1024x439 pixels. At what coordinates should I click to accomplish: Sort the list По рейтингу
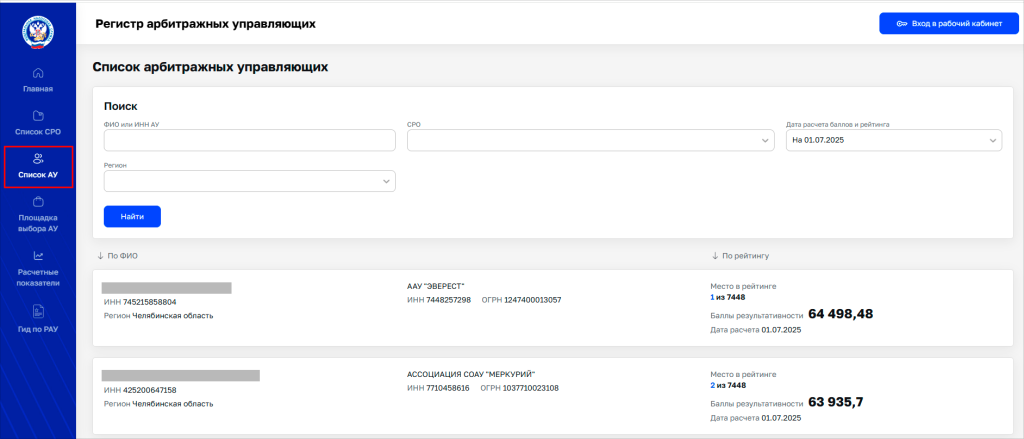pyautogui.click(x=739, y=256)
